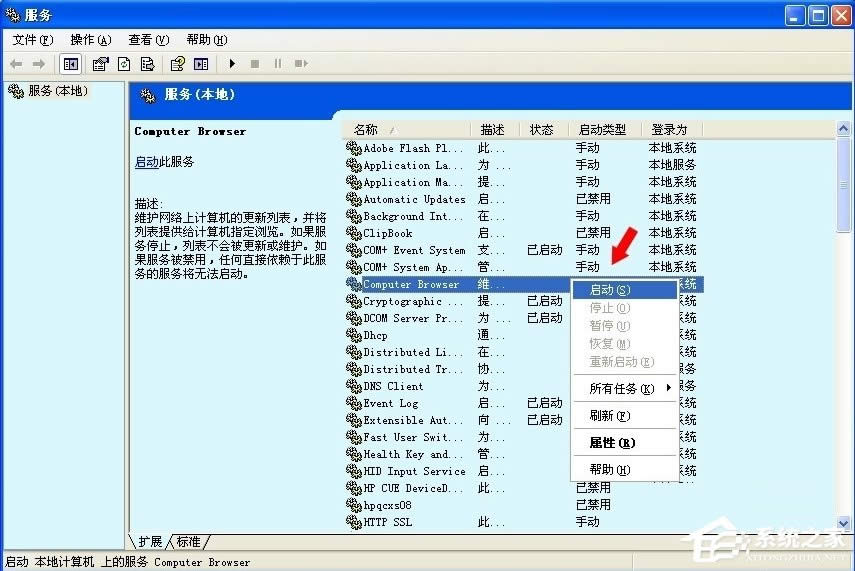This screenshot has width=855, height=571.
Task: Select 服务(本地) in the left tree
Action: [57, 91]
